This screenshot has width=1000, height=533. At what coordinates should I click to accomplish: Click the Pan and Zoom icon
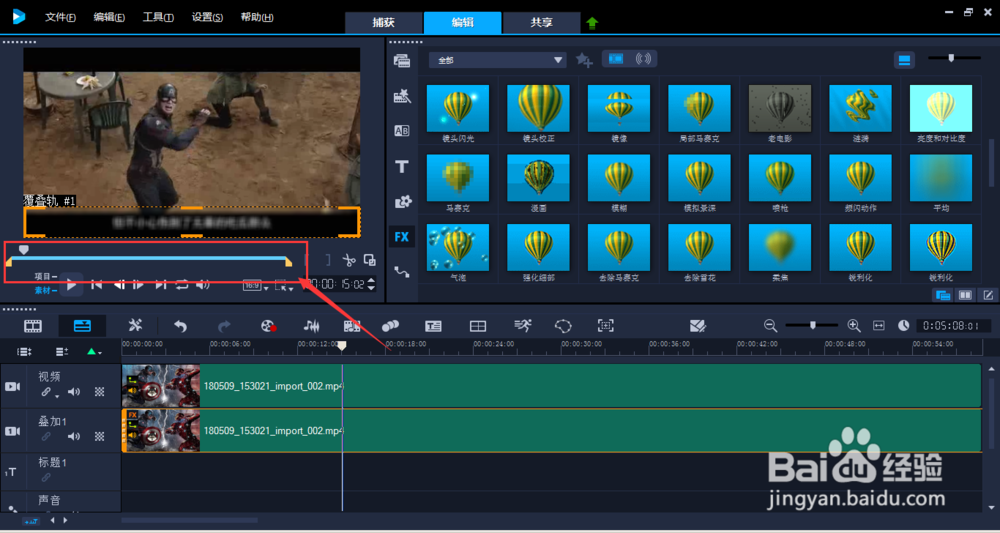[x=606, y=326]
